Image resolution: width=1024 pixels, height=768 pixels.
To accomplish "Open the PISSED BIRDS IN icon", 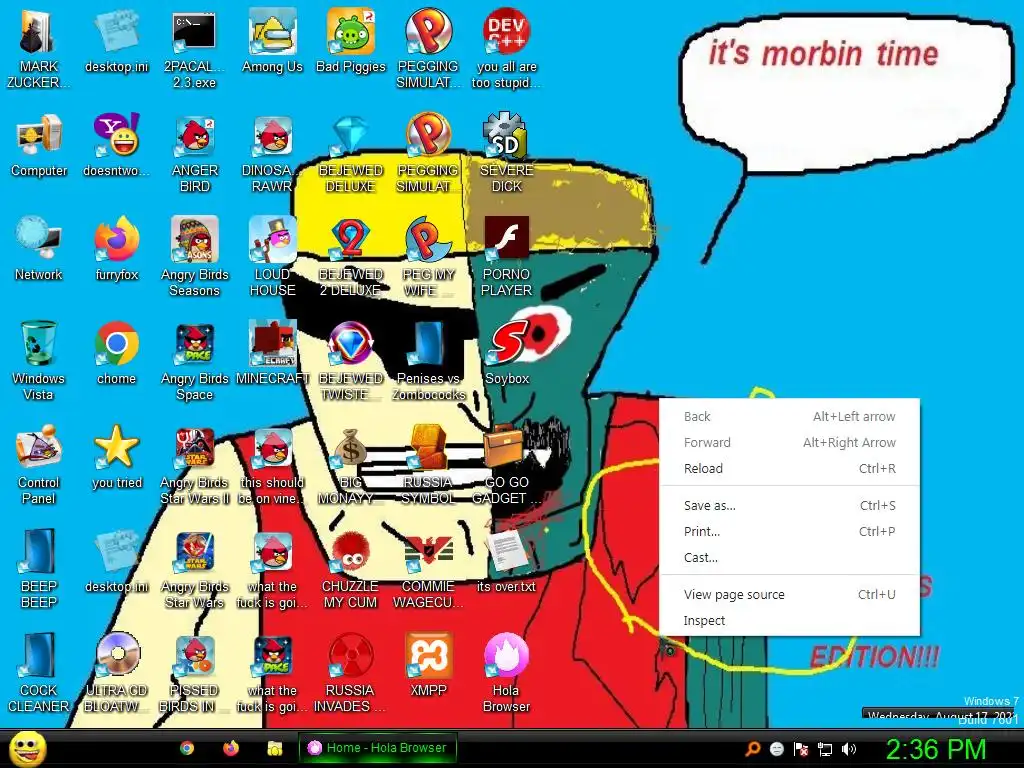I will (x=195, y=672).
